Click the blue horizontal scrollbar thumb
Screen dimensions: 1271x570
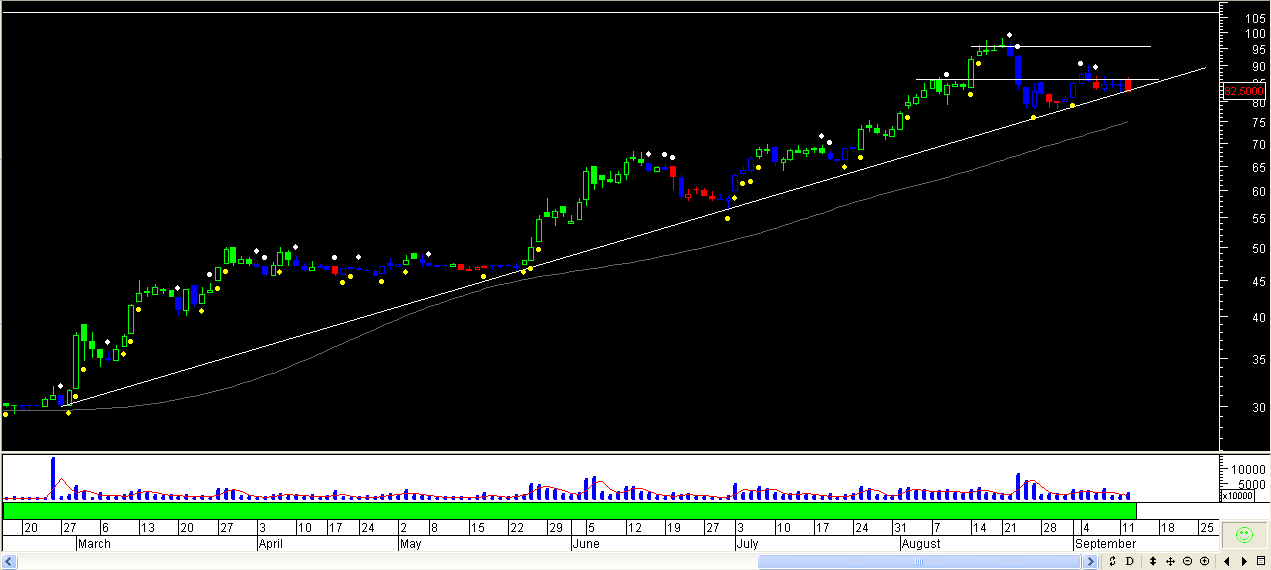point(919,561)
